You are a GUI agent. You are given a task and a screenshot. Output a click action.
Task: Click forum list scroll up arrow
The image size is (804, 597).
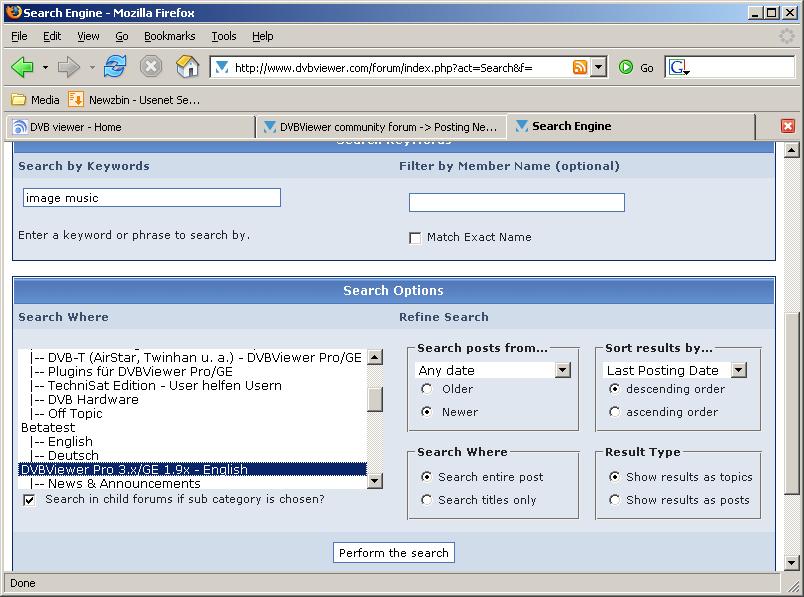pyautogui.click(x=375, y=357)
